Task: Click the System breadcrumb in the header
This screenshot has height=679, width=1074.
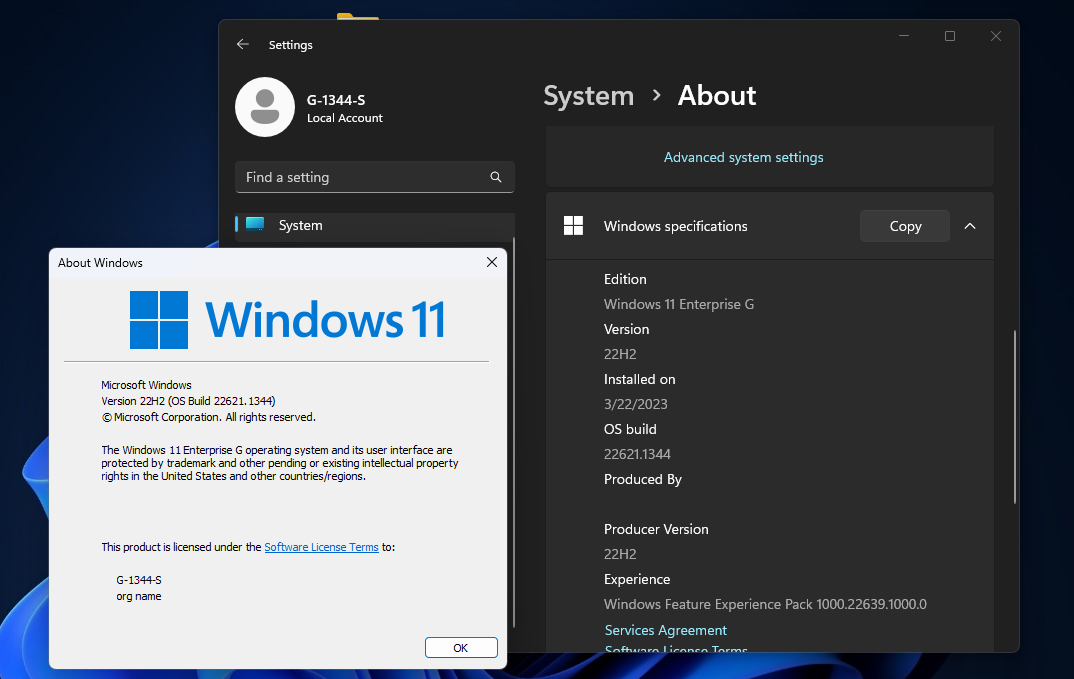Action: (588, 95)
